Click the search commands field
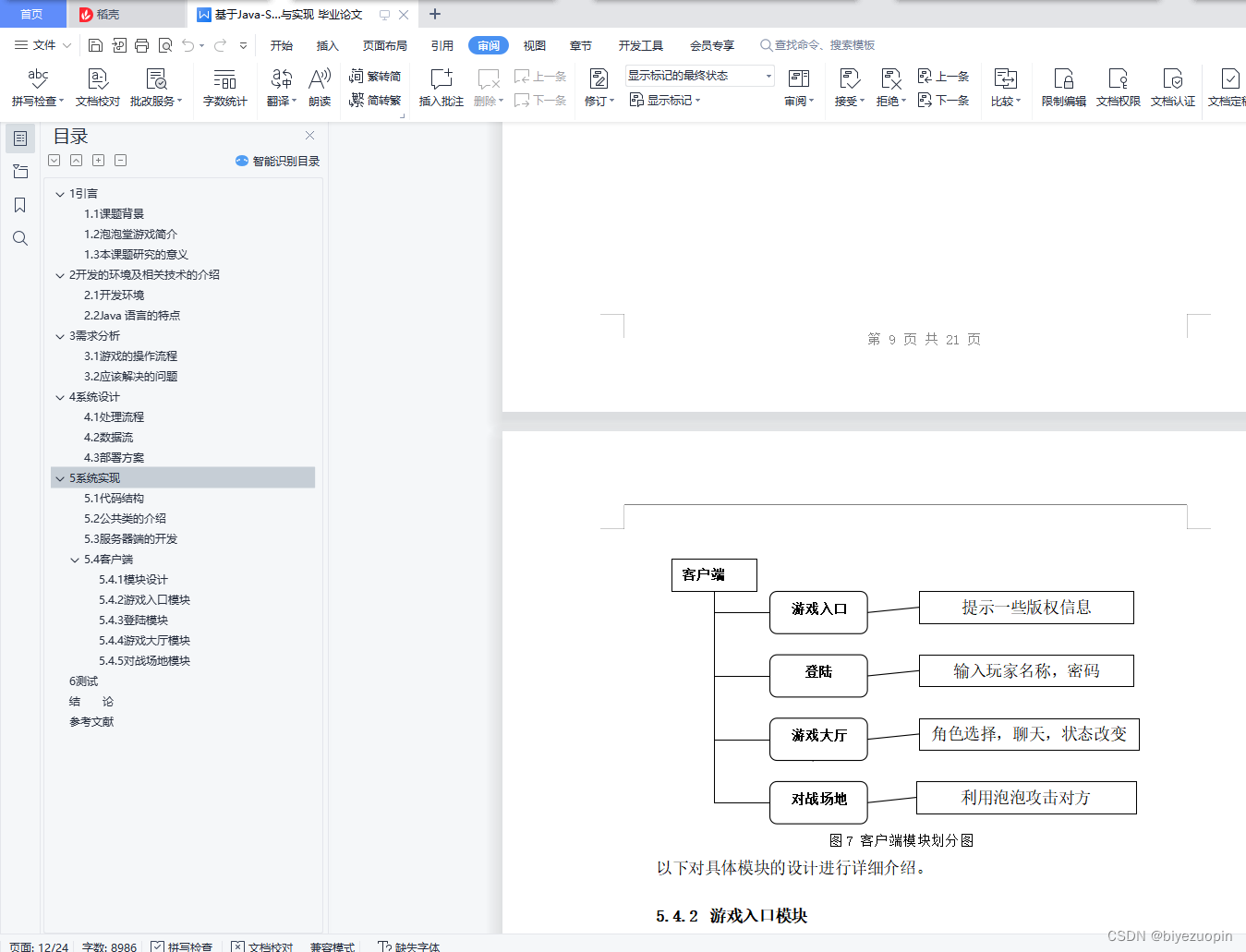1246x952 pixels. pos(817,45)
